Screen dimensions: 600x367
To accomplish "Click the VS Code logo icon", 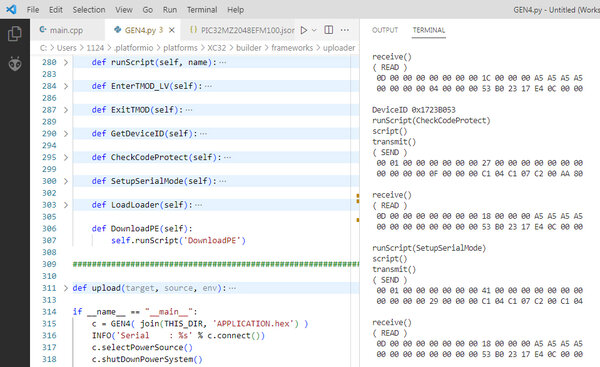I will [11, 9].
